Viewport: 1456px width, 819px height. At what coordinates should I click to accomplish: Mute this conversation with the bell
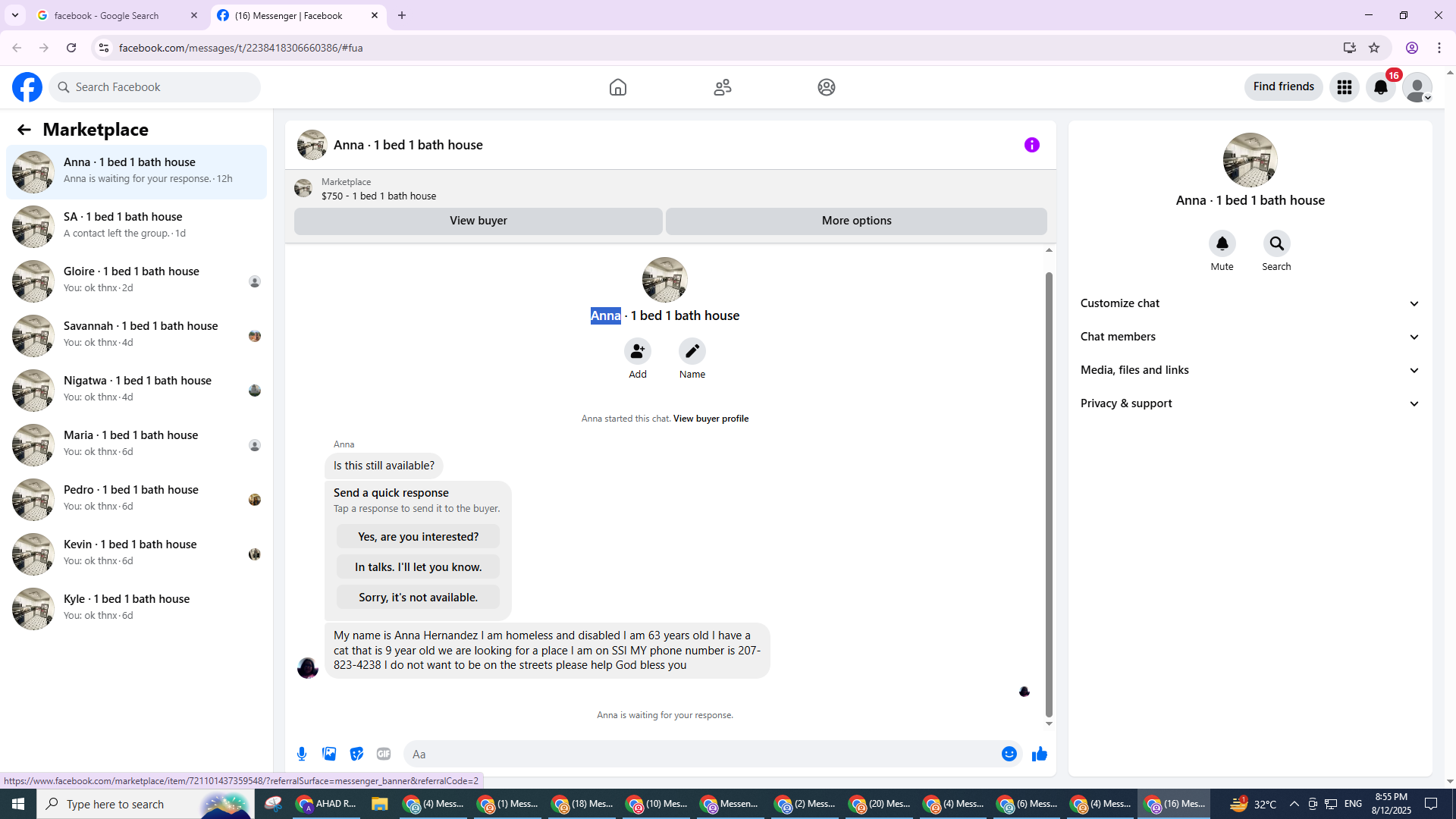coord(1222,243)
